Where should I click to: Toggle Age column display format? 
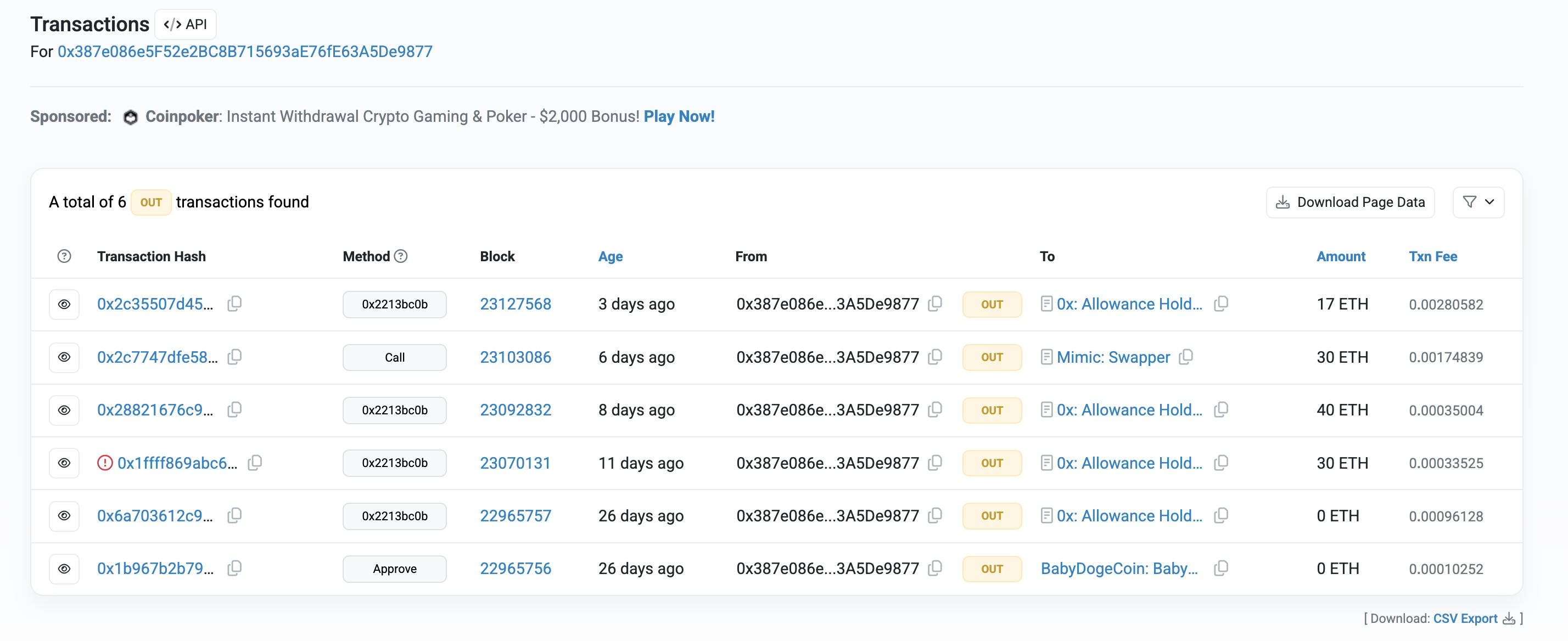click(610, 256)
